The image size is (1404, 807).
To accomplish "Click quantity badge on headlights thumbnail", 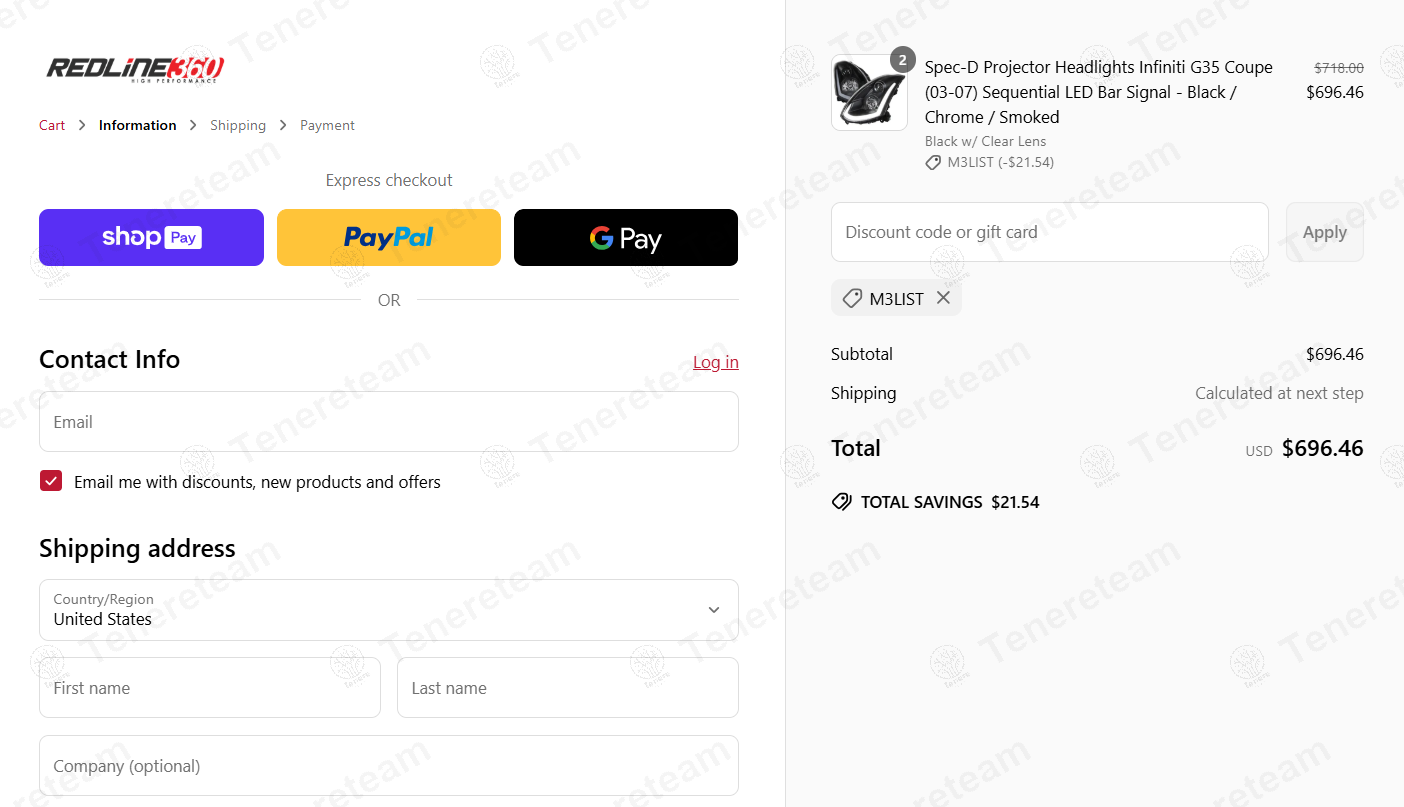I will 902,60.
